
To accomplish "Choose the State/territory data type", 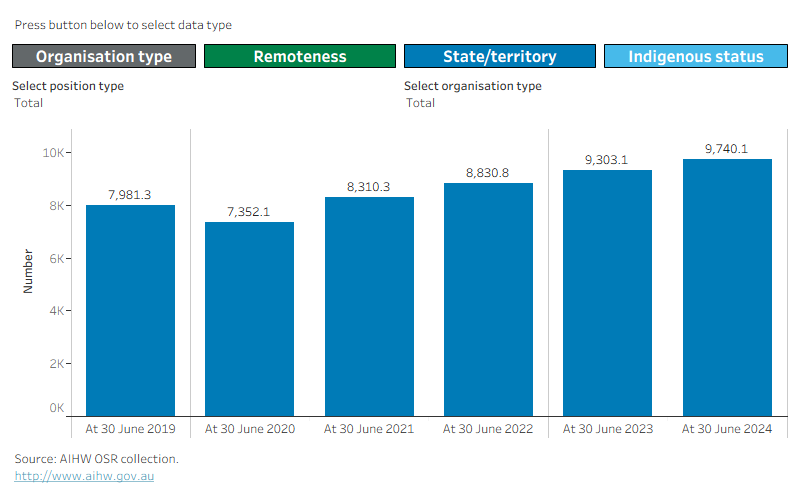I will [x=500, y=56].
